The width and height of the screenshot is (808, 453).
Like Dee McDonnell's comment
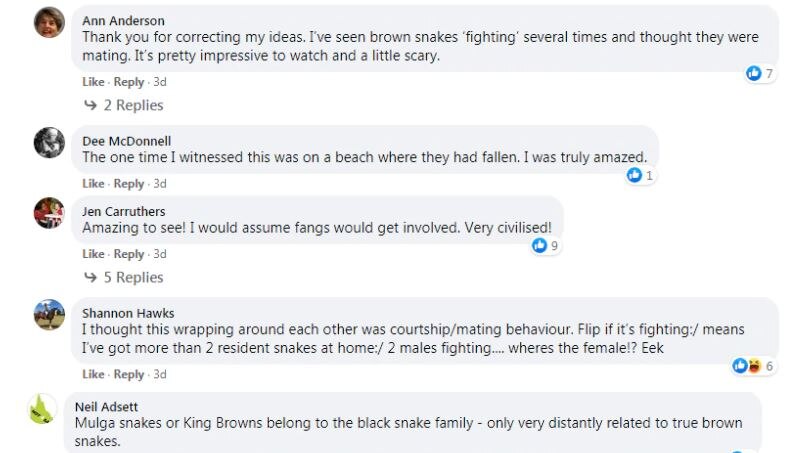(93, 184)
